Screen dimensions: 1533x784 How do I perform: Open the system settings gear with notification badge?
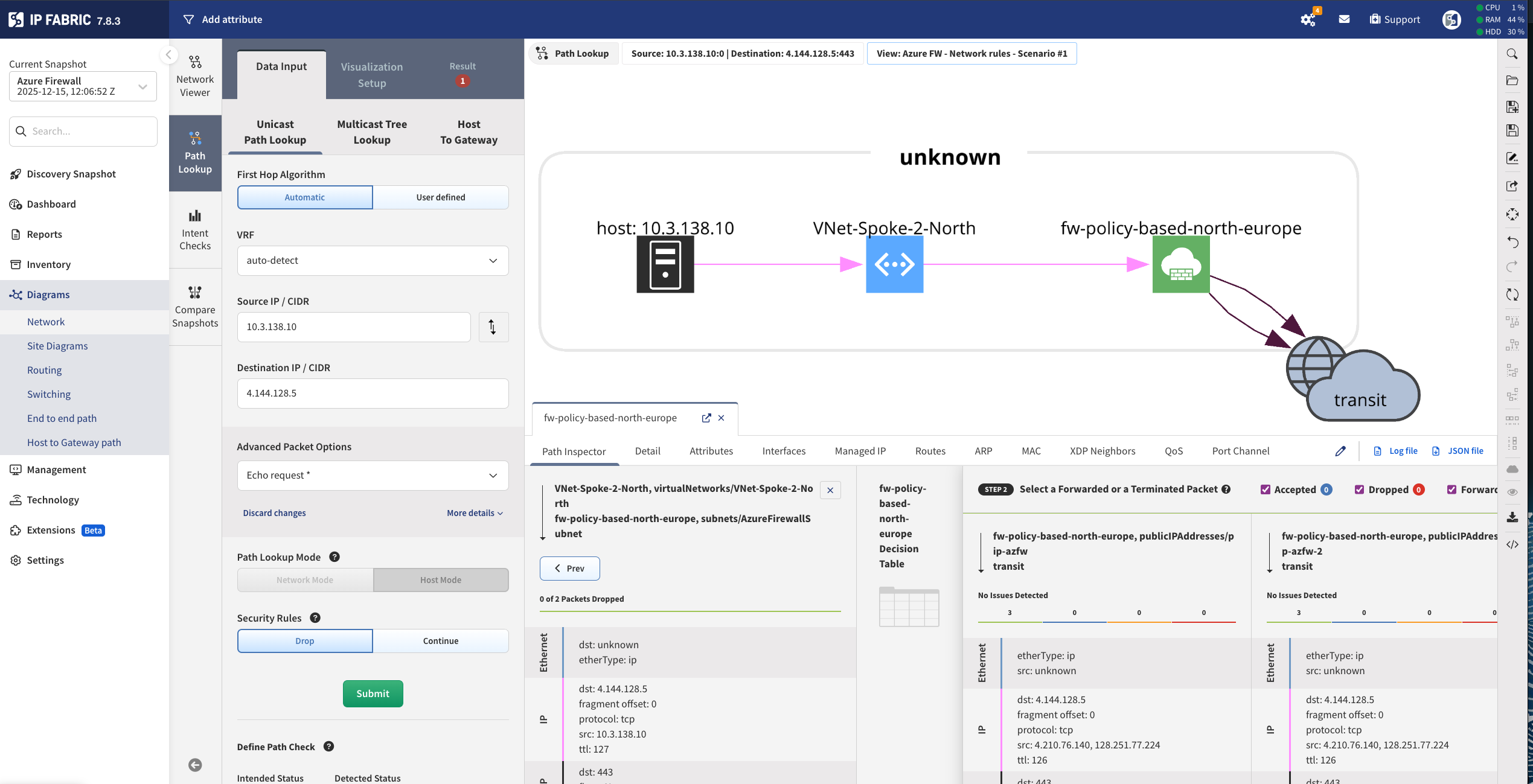point(1307,19)
